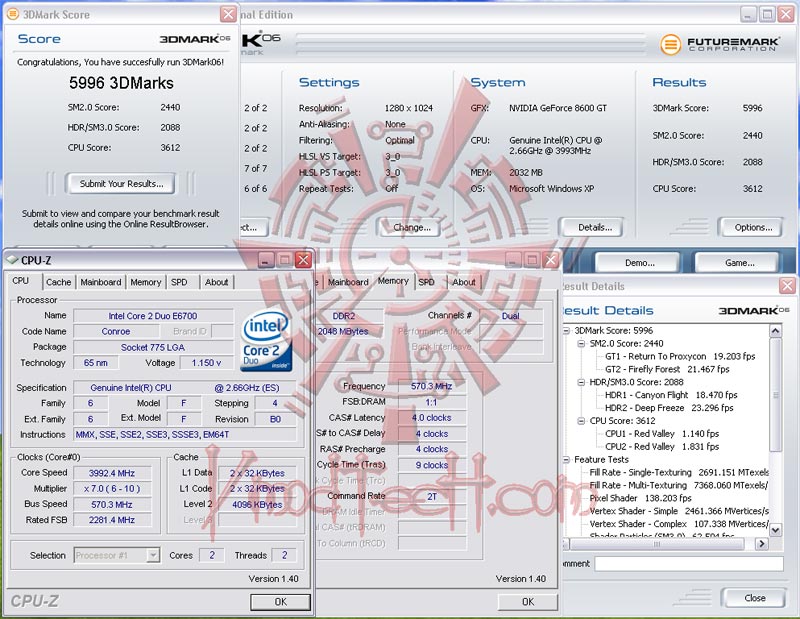
Task: Click the Core Speed value 3992.4 MHz
Action: [112, 473]
